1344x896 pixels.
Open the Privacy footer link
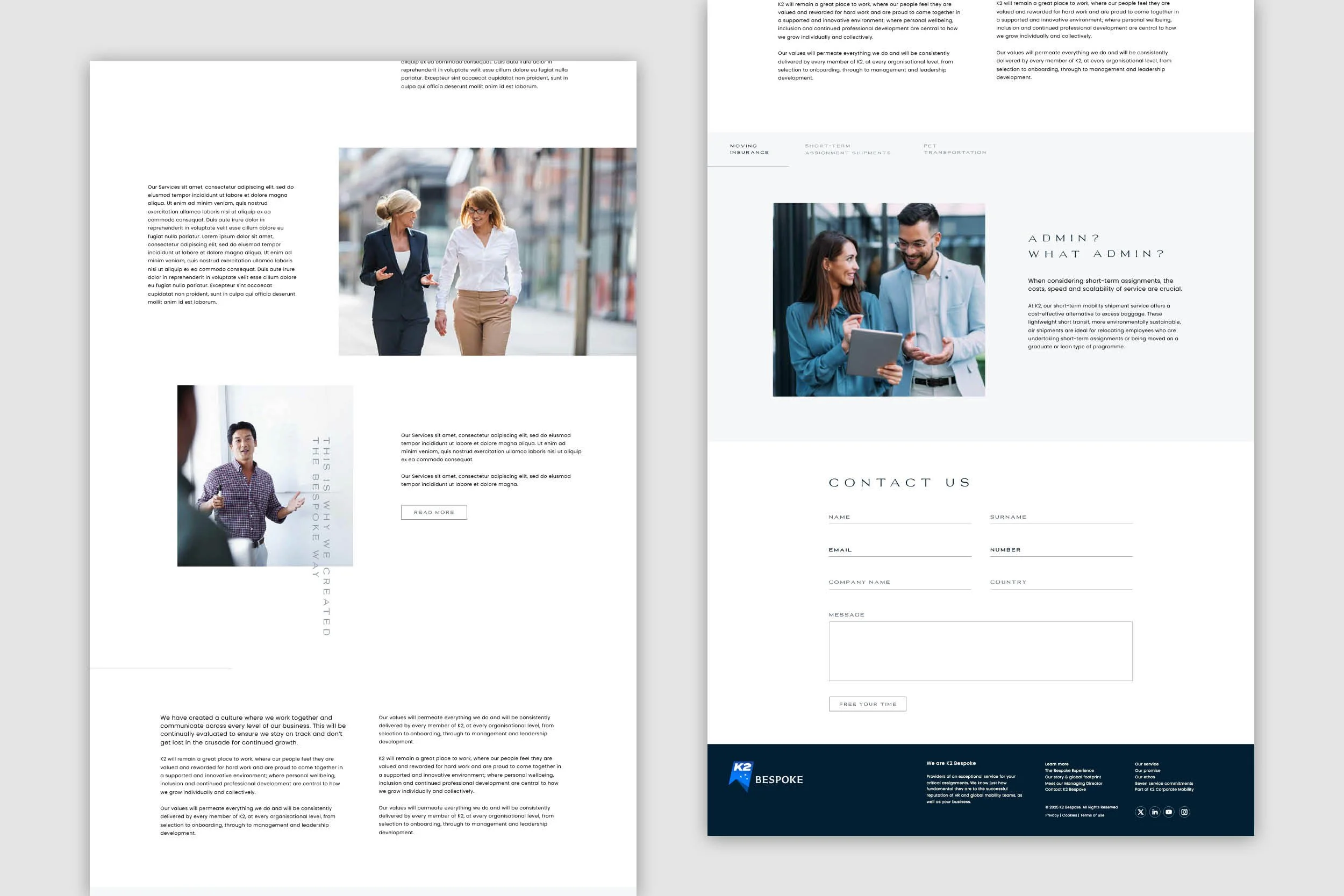click(x=1052, y=815)
